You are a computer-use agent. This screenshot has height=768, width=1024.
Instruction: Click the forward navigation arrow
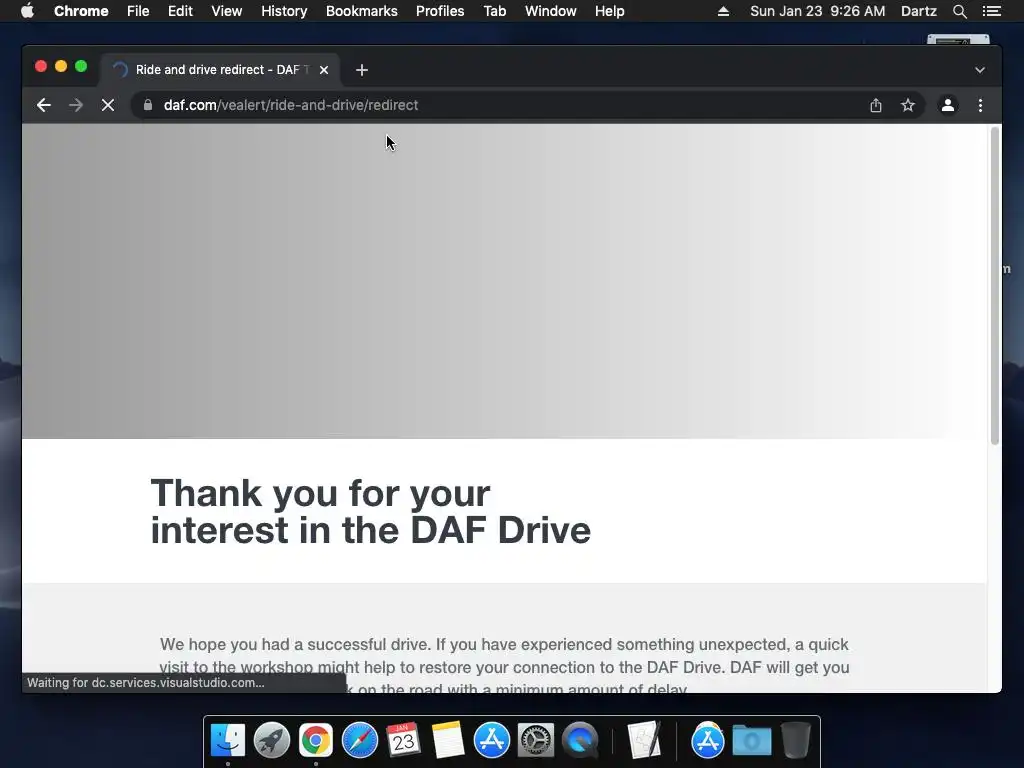pyautogui.click(x=76, y=105)
